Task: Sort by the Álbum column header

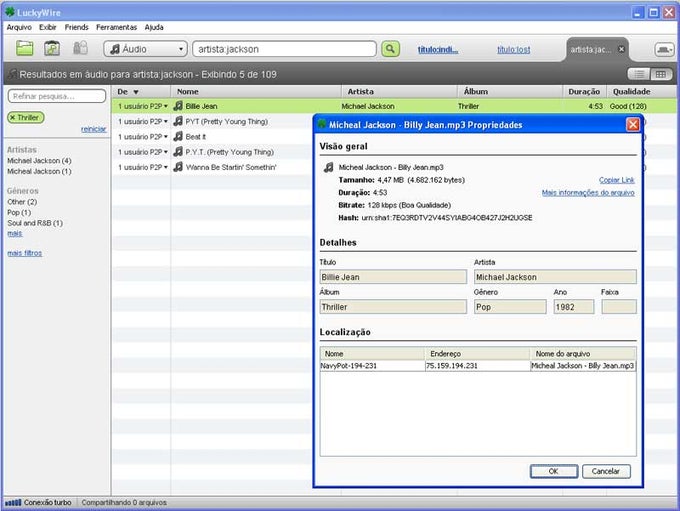Action: [x=510, y=92]
